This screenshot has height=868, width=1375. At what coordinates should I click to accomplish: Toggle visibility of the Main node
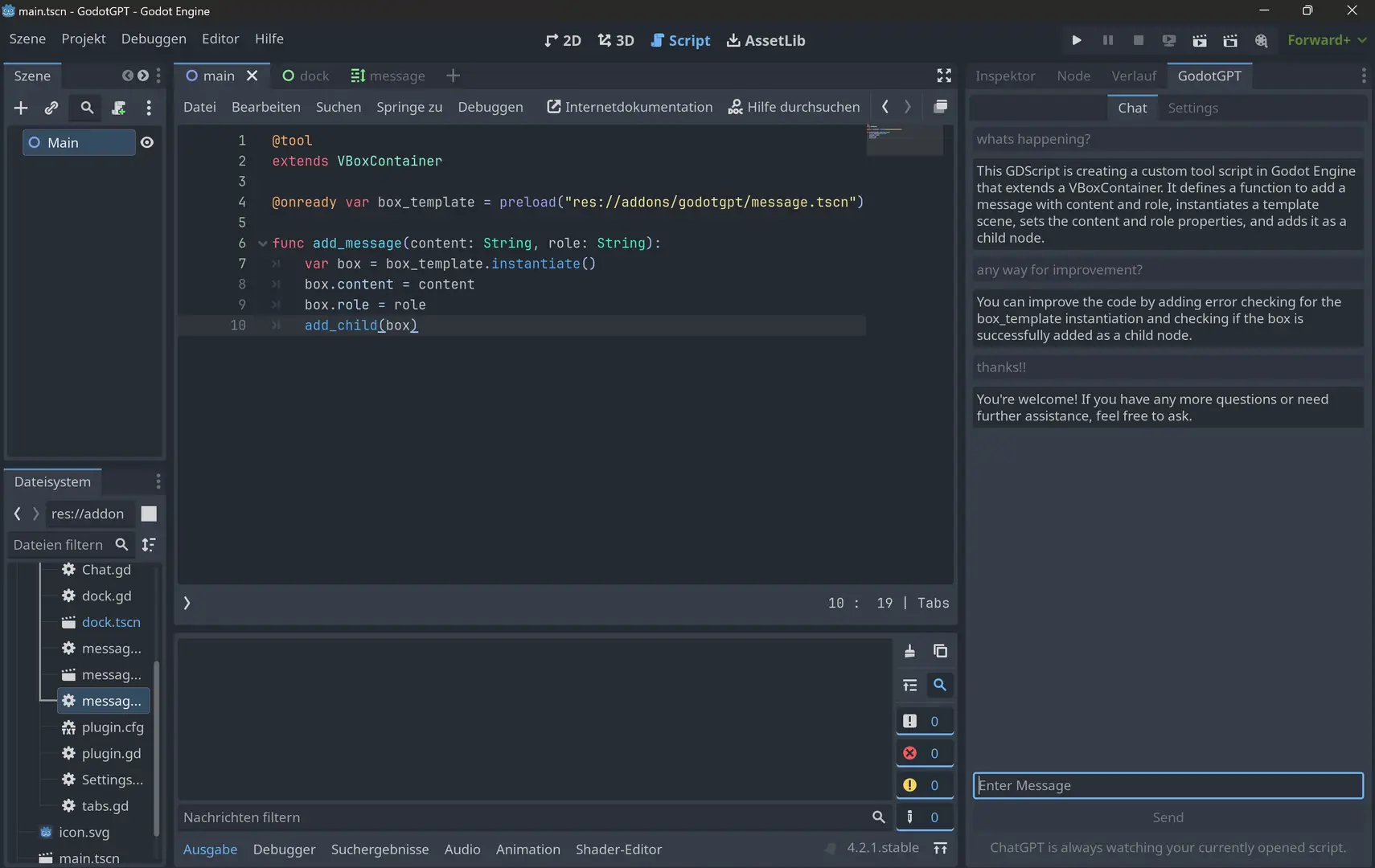pos(147,142)
